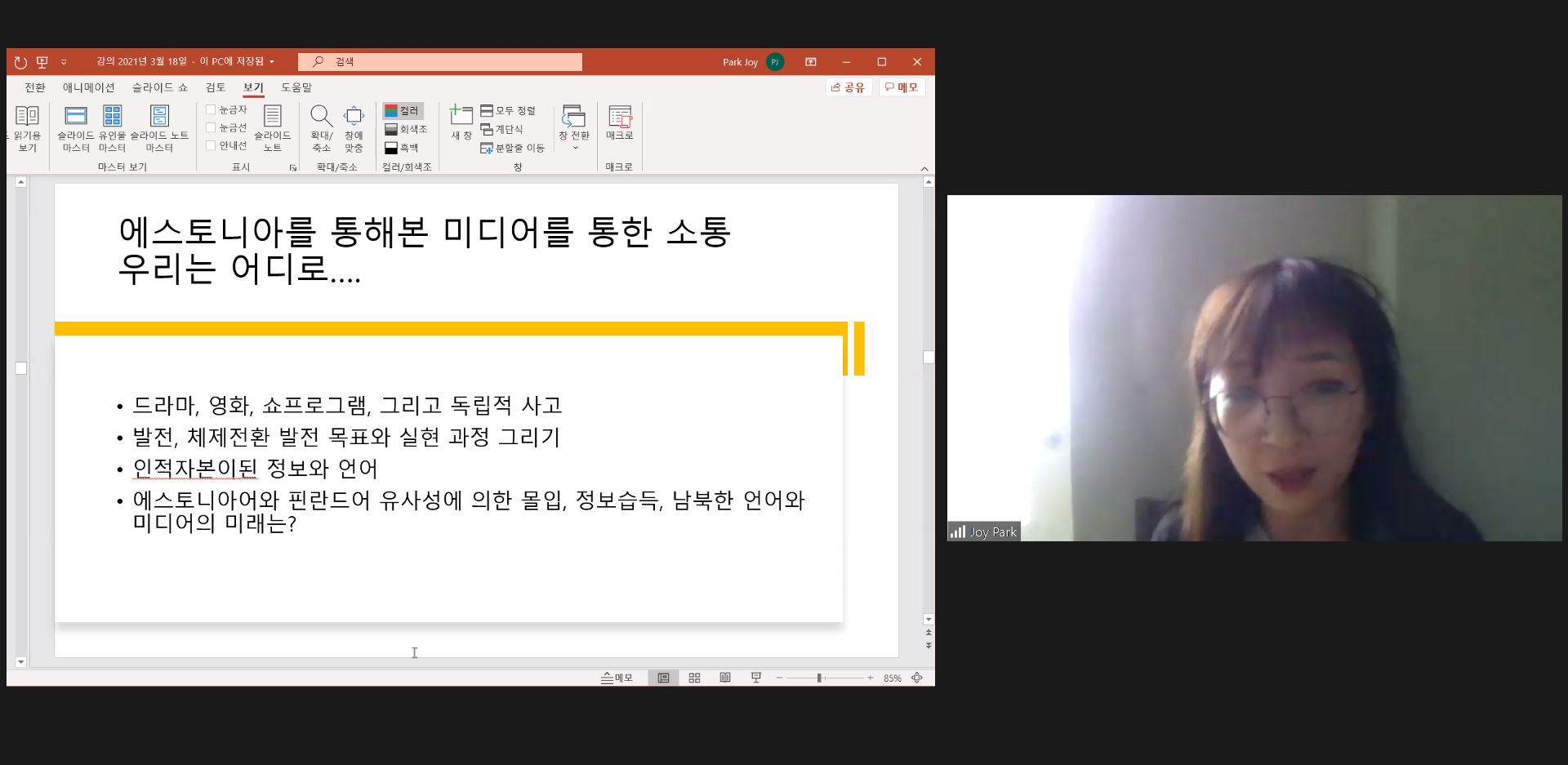Enable the Guides (안내선) checkbox
1568x765 pixels.
pyautogui.click(x=211, y=145)
